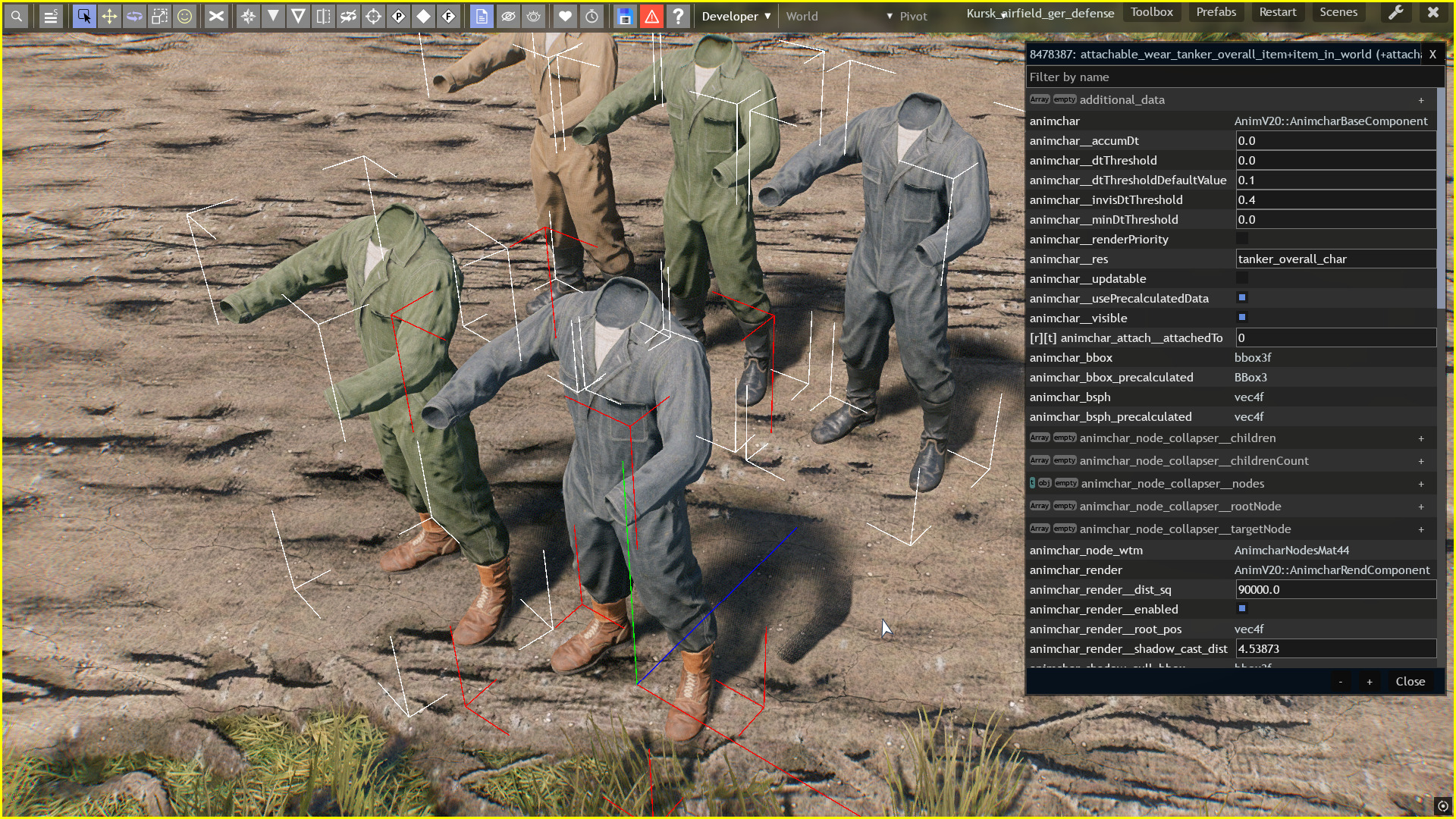Open the Prefabs menu
This screenshot has width=1456, height=819.
point(1216,12)
